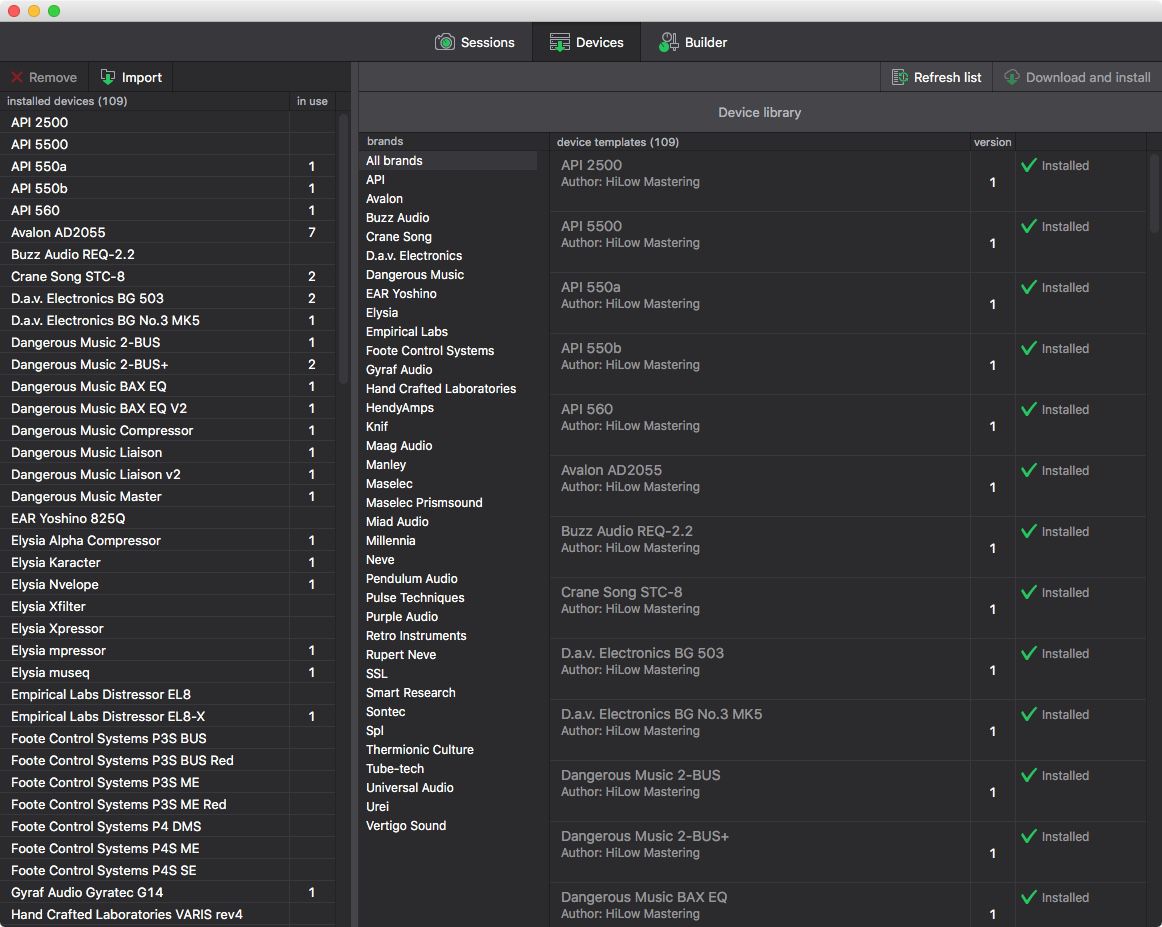
Task: Click the green checkmark beside API 2500 template
Action: [x=1029, y=165]
